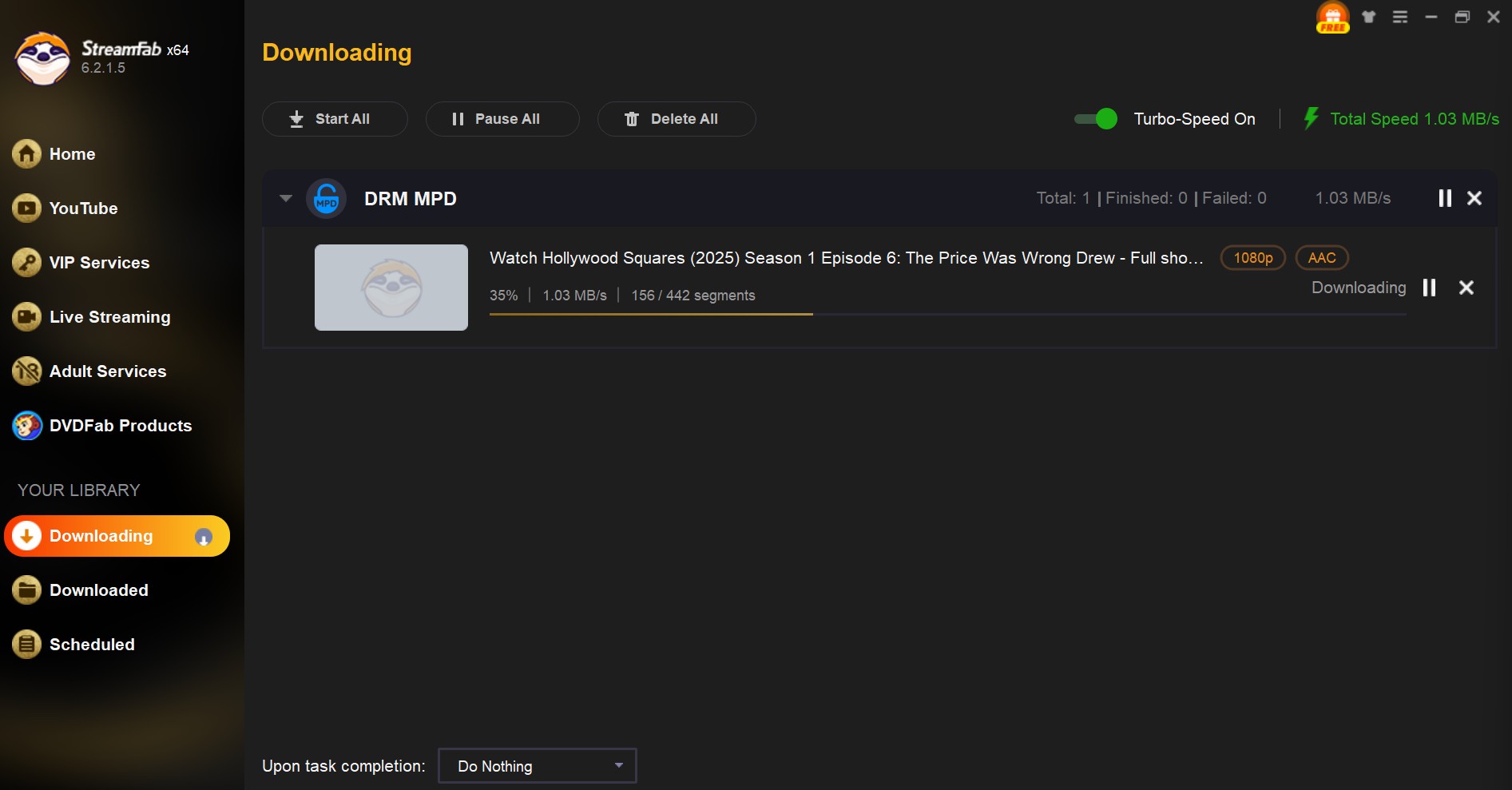Select the Downloading library tab
Screen dimensions: 1512x790
click(117, 536)
